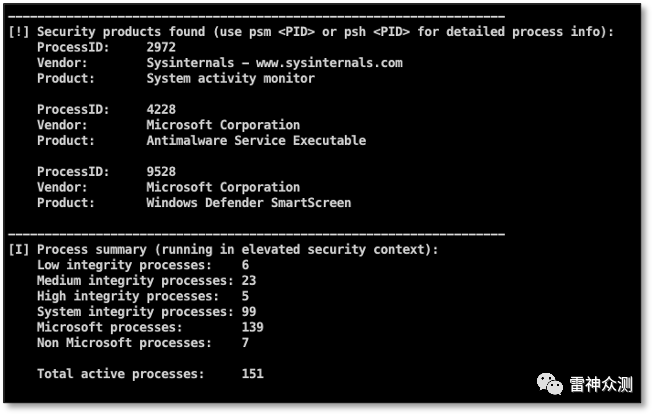
Task: Click the [I] info marker
Action: pos(17,249)
